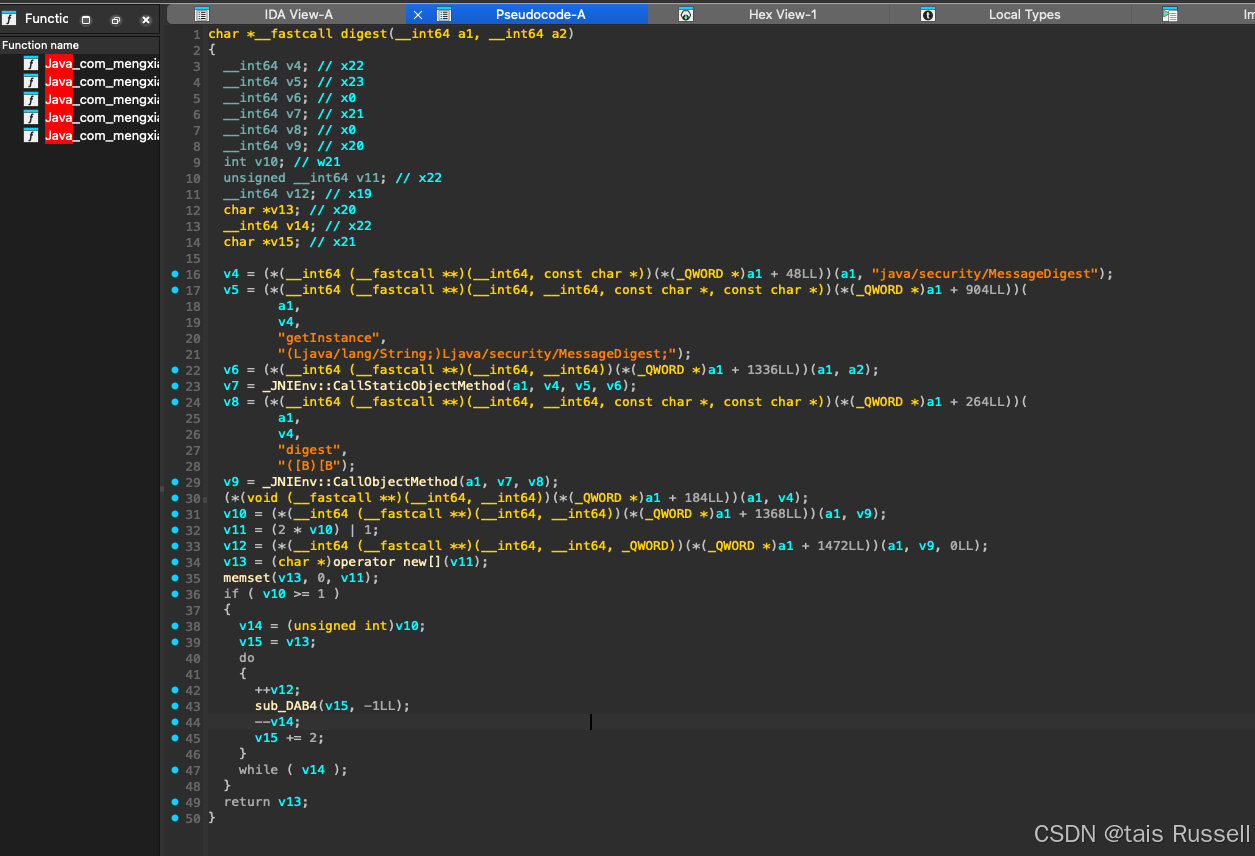Click the "while ( v14 )" loop condition

(294, 770)
